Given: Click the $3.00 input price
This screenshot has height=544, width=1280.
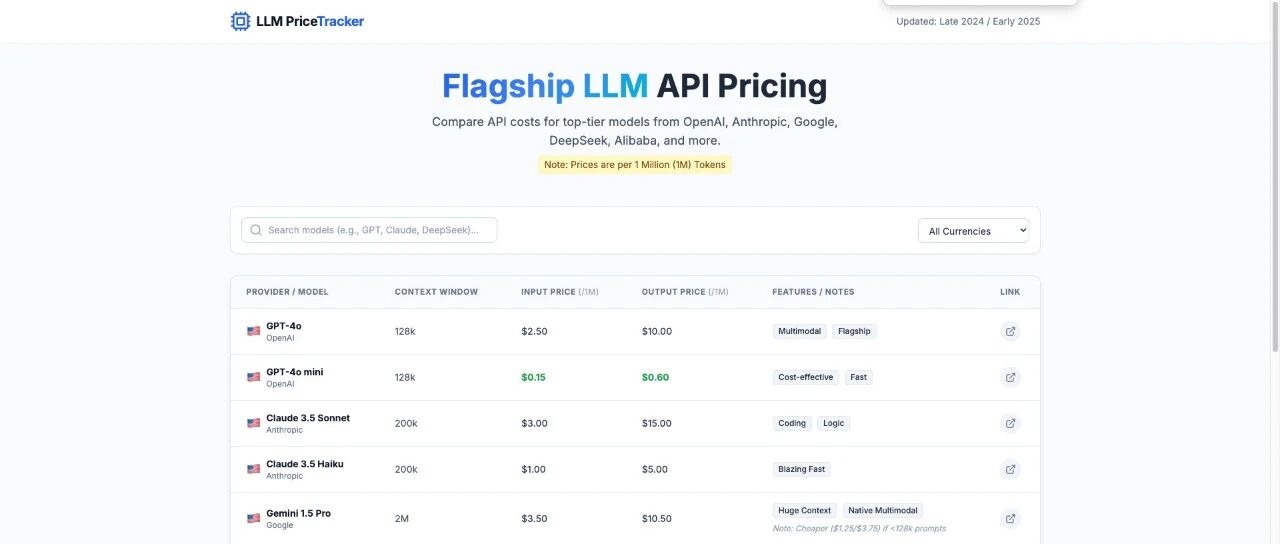Looking at the screenshot, I should pyautogui.click(x=534, y=423).
